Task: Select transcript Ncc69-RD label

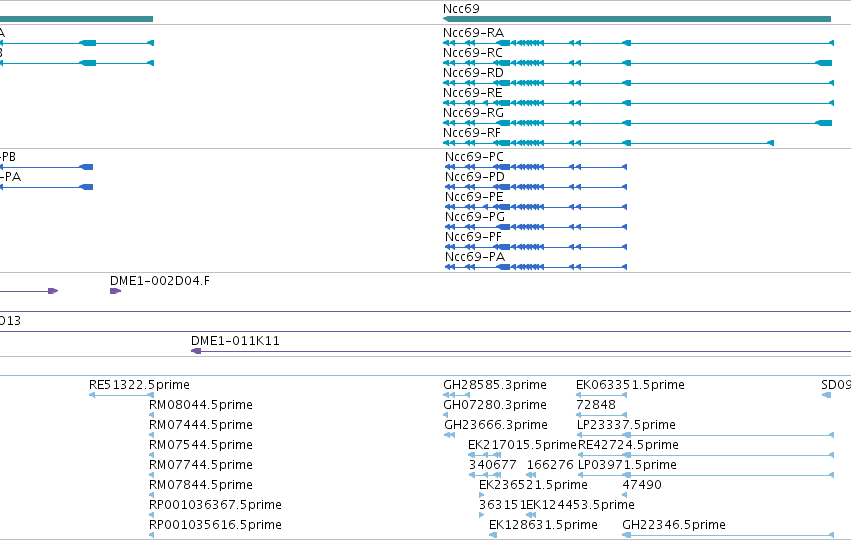Action: pyautogui.click(x=473, y=73)
